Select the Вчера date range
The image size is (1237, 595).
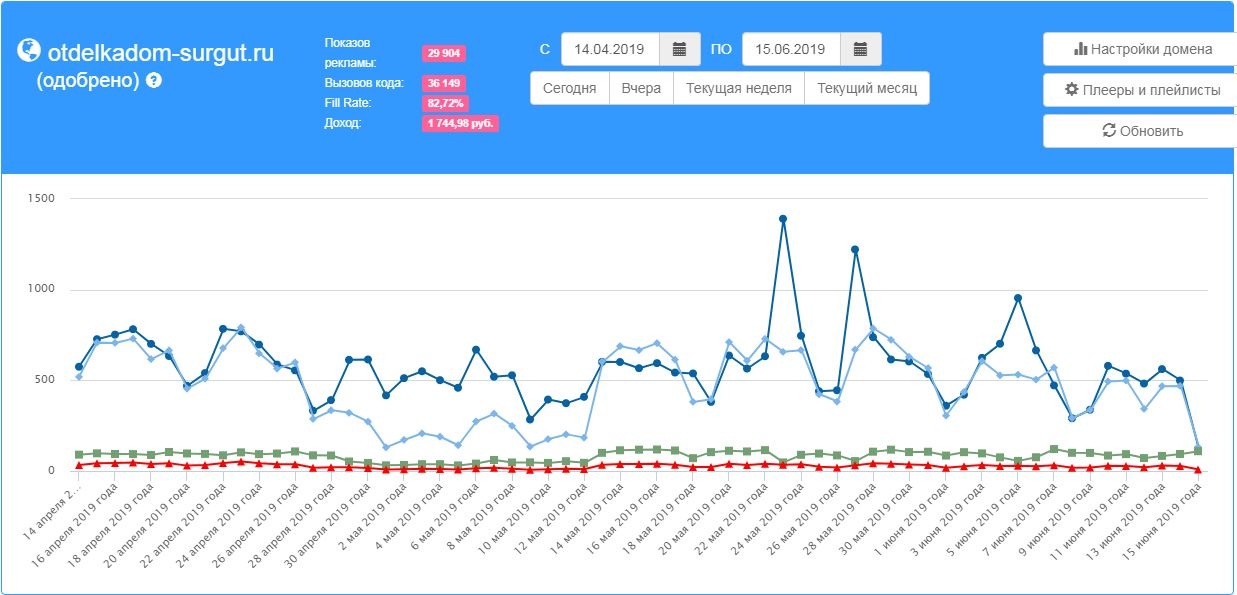tap(641, 88)
